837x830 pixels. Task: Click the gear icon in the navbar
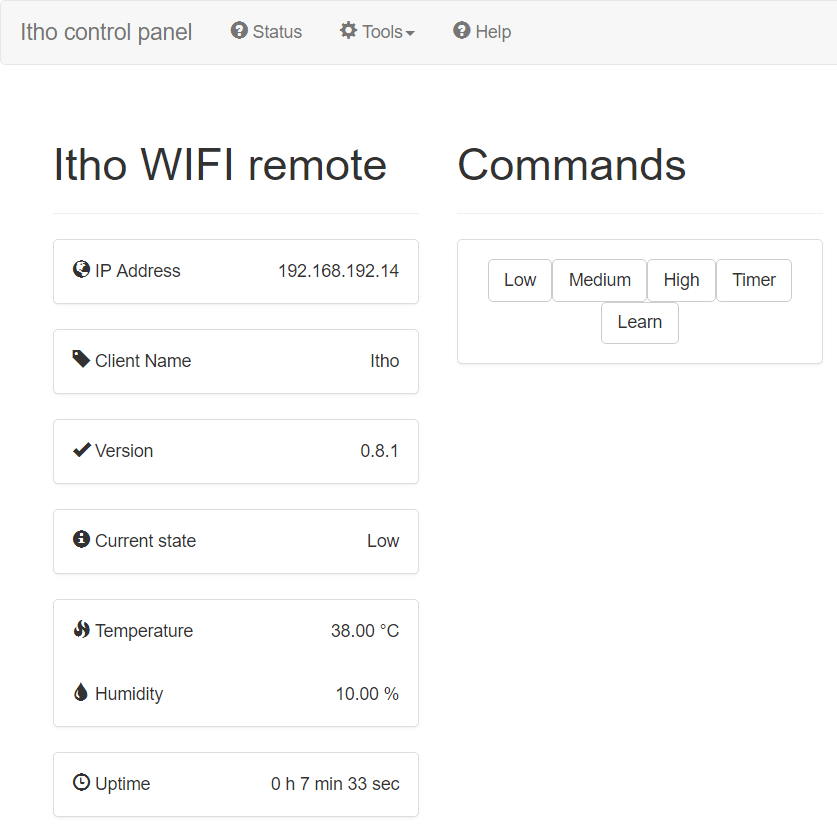pyautogui.click(x=348, y=31)
